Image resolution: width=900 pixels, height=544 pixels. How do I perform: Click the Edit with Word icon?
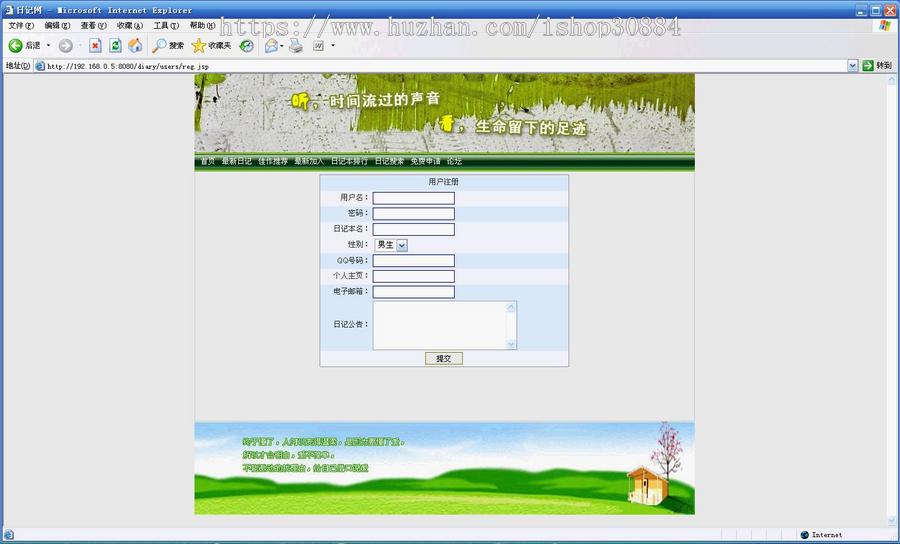tap(319, 46)
